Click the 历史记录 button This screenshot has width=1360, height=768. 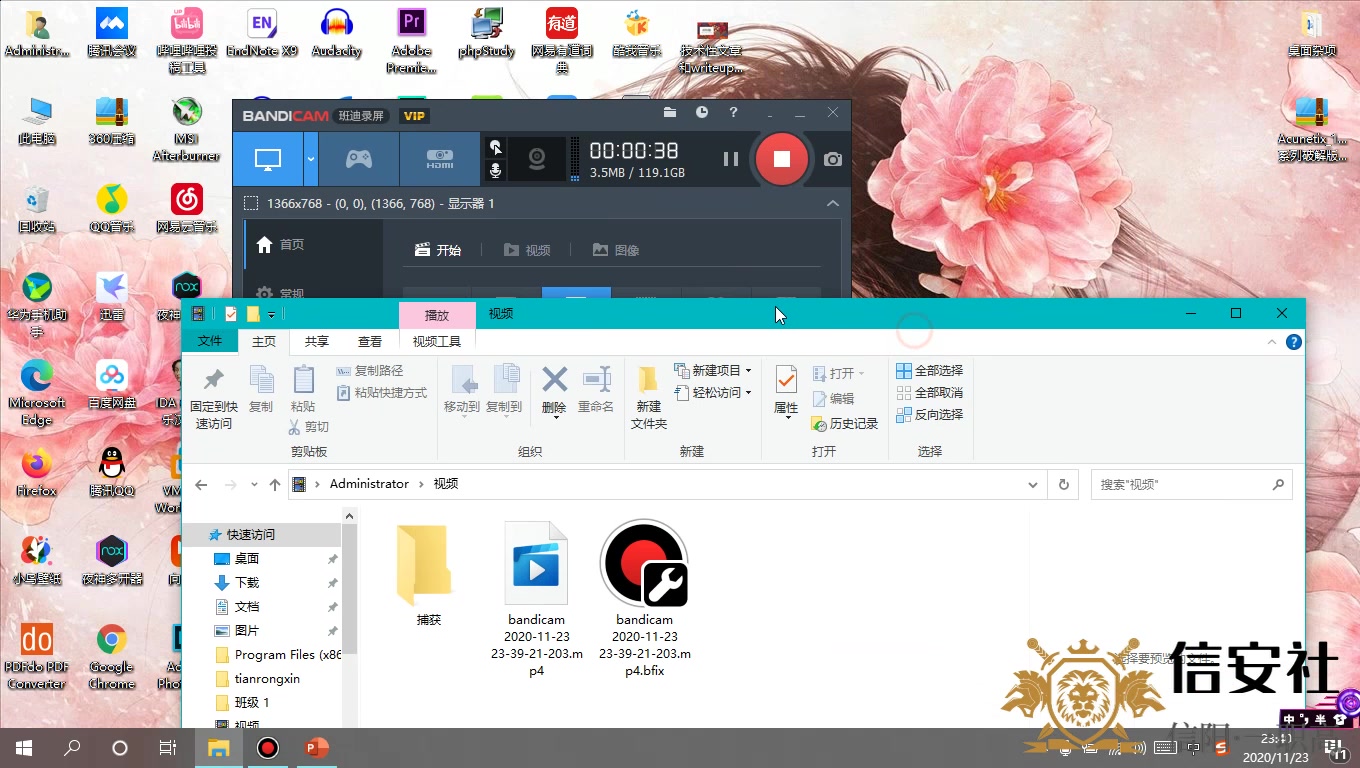845,424
